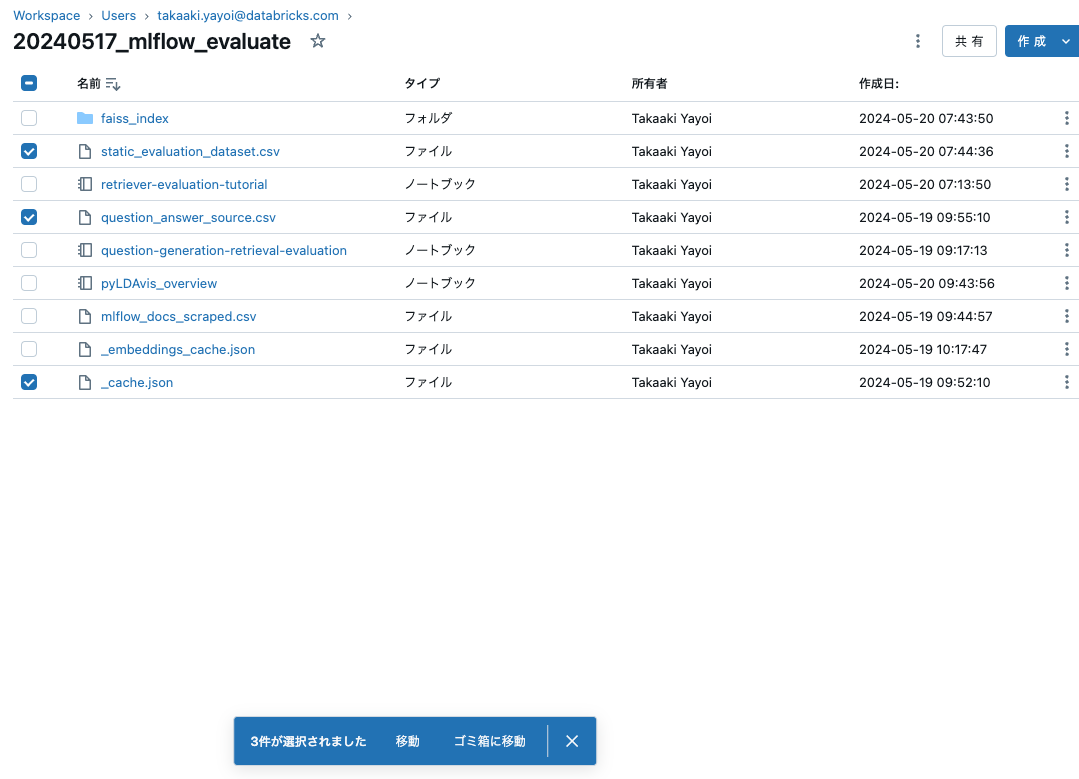Click the sort icon next to 名前 column
This screenshot has width=1079, height=779.
(x=110, y=84)
